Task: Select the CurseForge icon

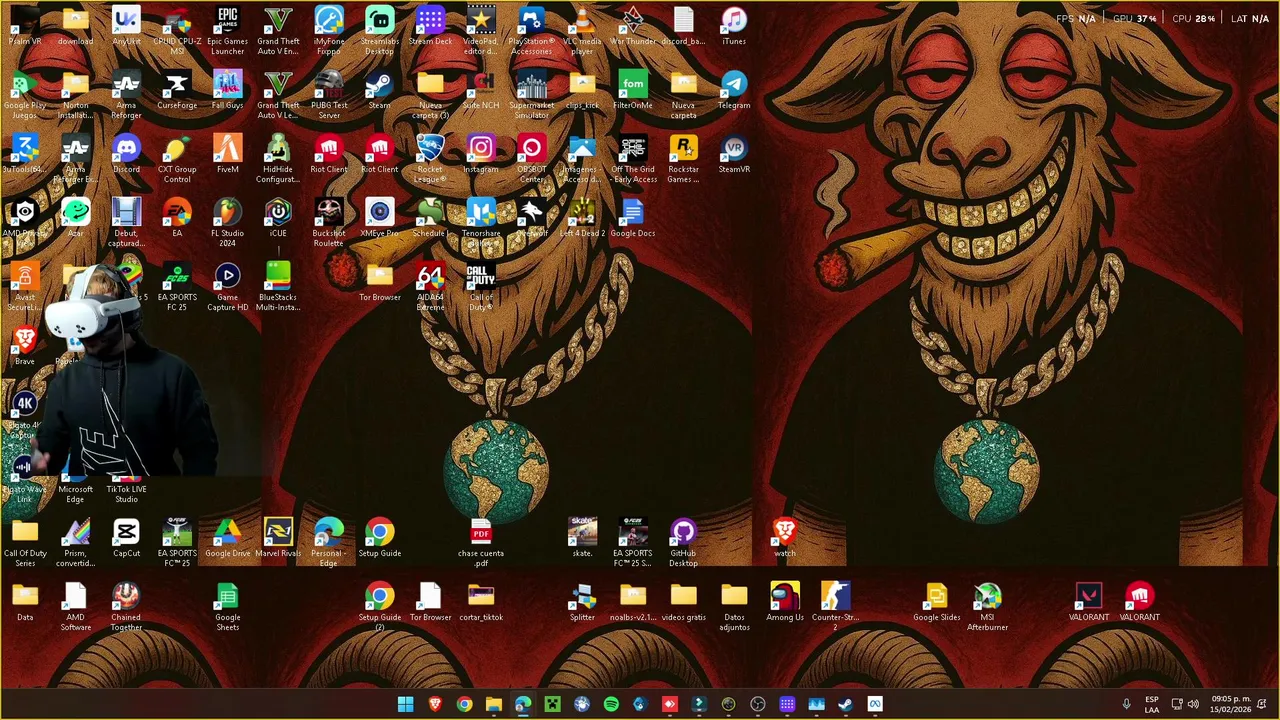Action: pos(177,91)
